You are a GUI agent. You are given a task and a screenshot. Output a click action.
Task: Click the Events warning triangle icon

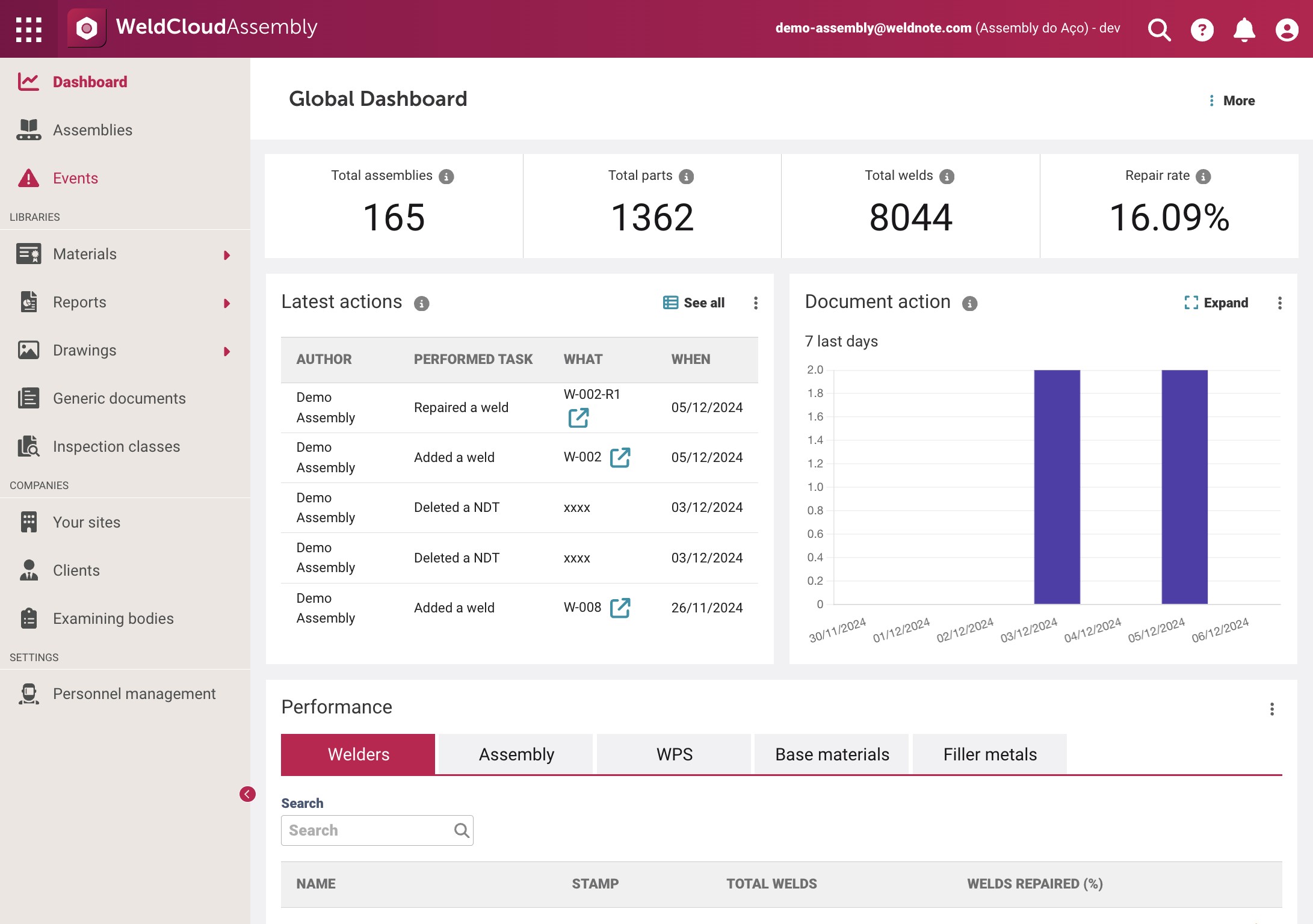pyautogui.click(x=28, y=178)
